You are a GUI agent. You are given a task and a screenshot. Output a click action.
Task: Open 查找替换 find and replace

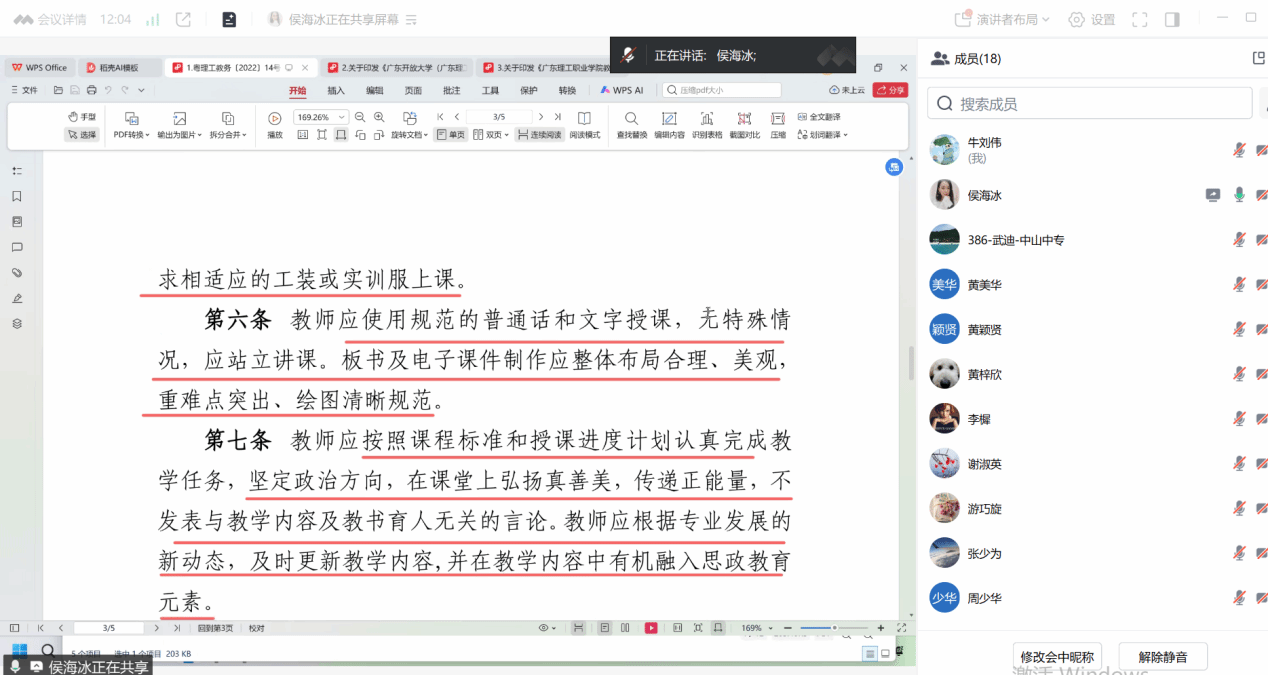pos(631,119)
